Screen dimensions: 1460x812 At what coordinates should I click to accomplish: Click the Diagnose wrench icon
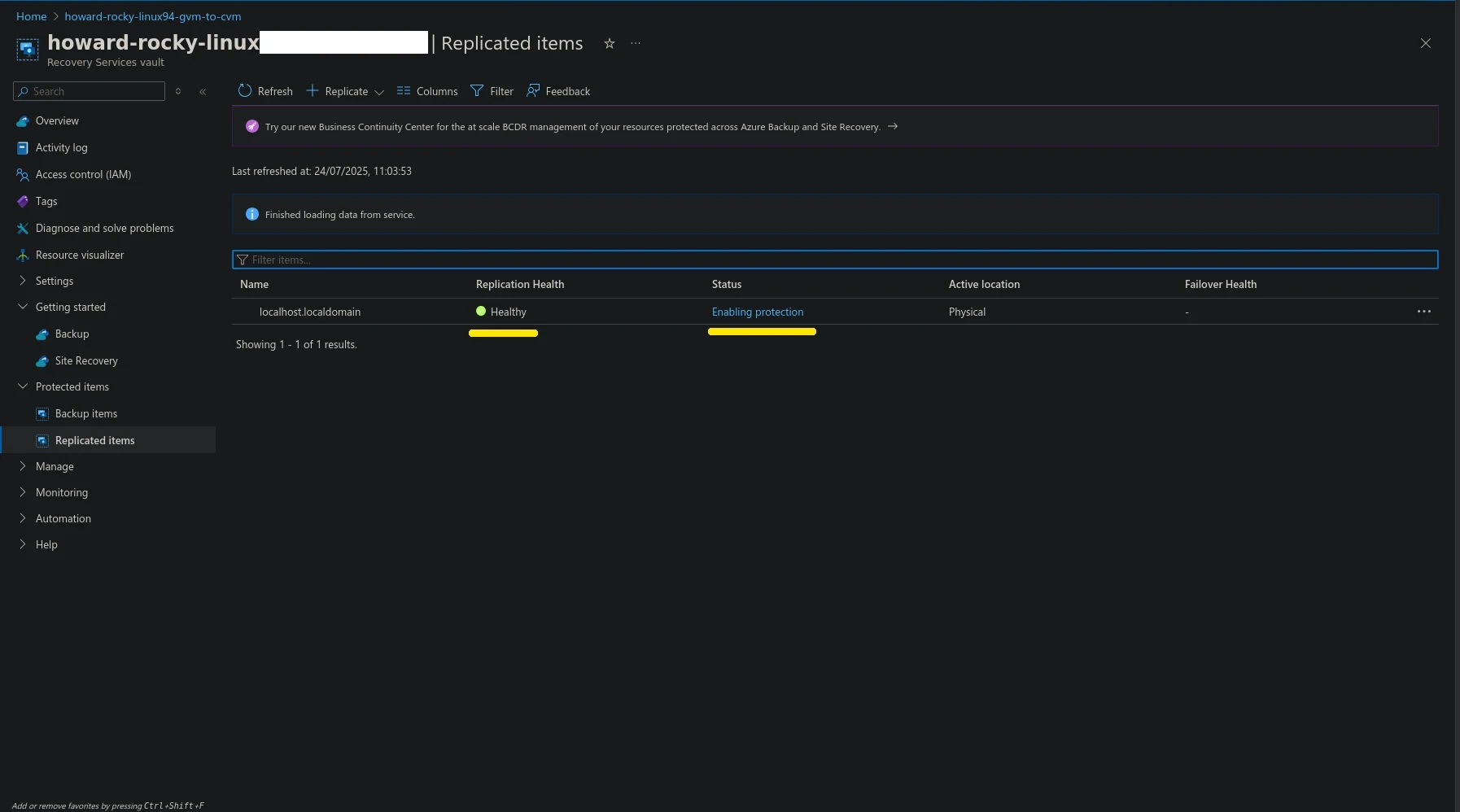pyautogui.click(x=23, y=228)
